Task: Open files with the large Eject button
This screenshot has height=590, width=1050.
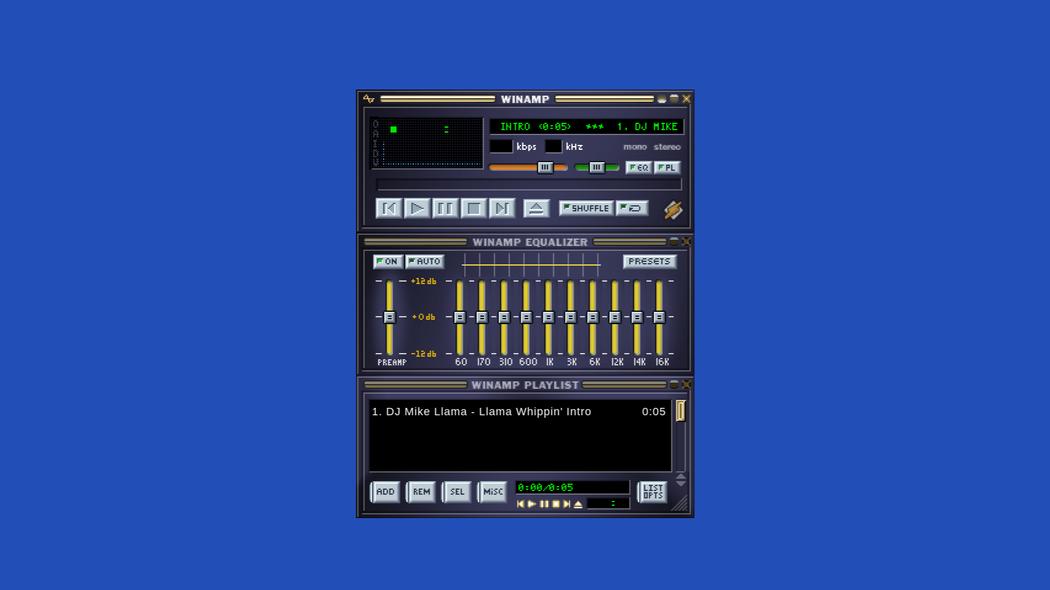Action: click(x=536, y=208)
